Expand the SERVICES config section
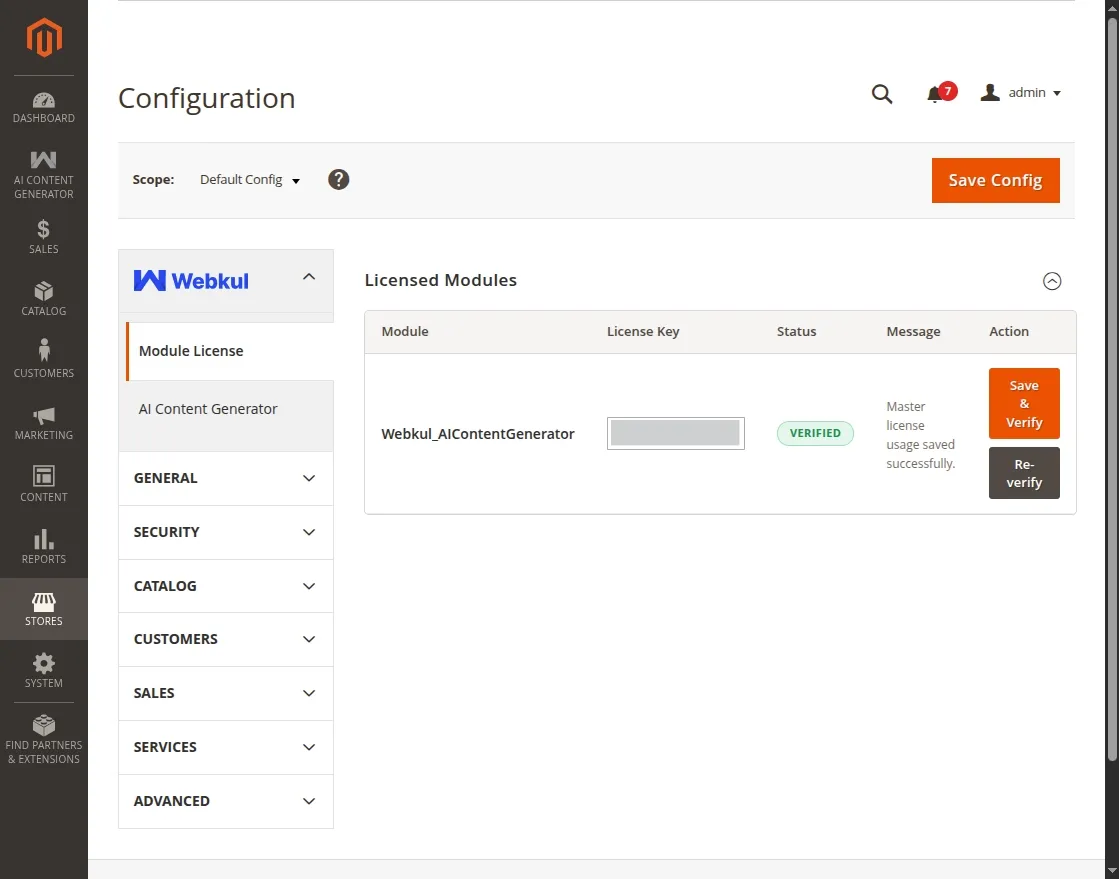The width and height of the screenshot is (1119, 879). tap(226, 747)
